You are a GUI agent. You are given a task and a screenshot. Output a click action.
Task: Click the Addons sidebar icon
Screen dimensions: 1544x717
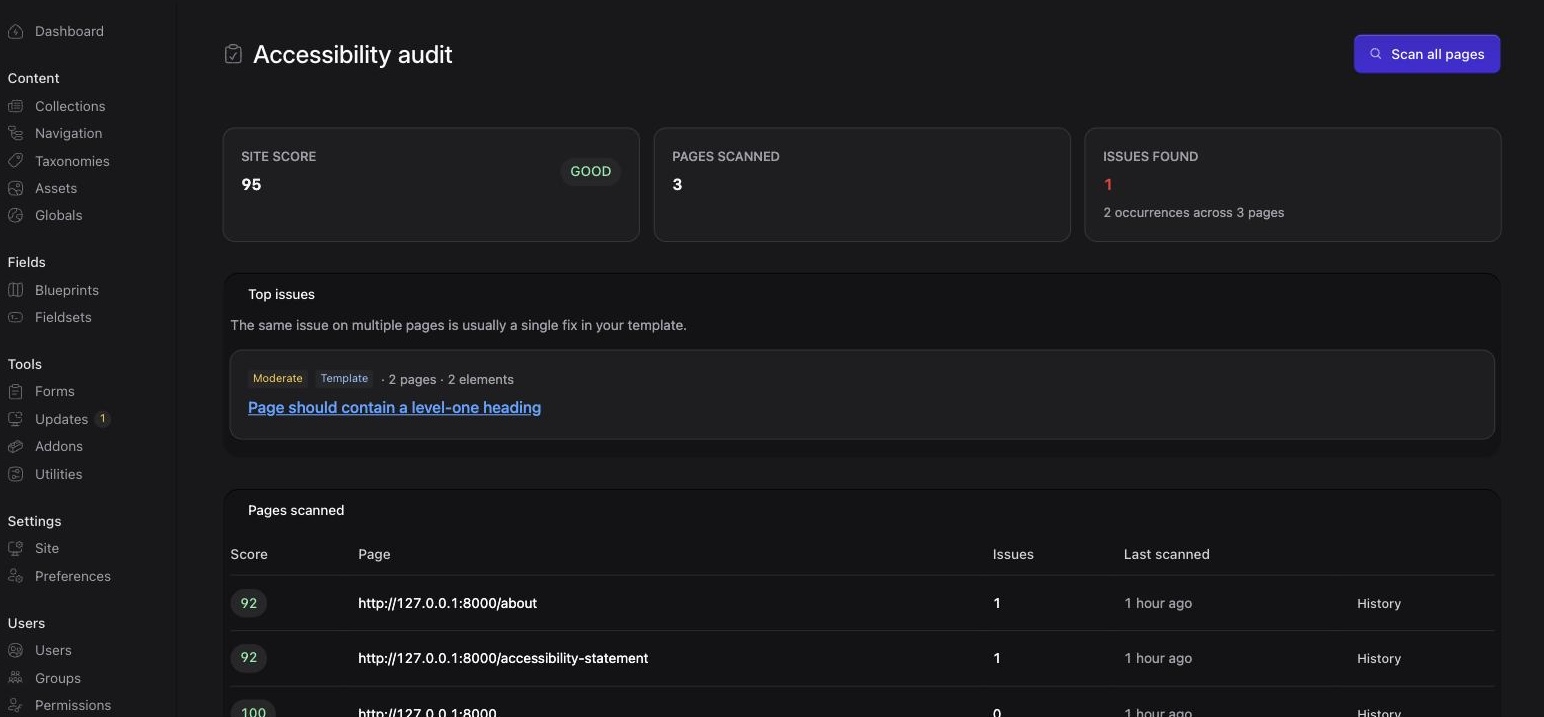point(15,446)
